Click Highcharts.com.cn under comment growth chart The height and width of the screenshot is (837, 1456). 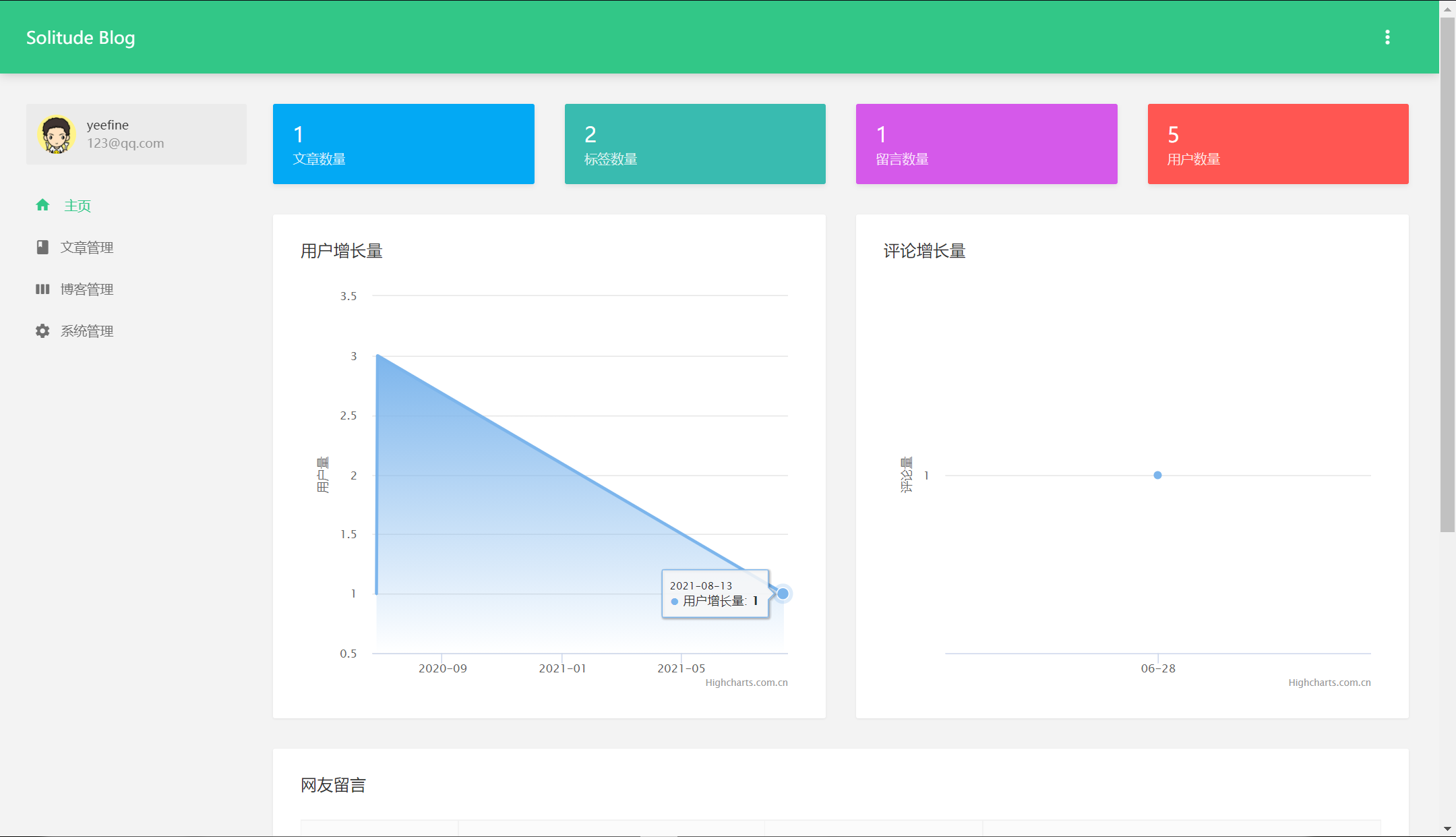tap(1329, 683)
